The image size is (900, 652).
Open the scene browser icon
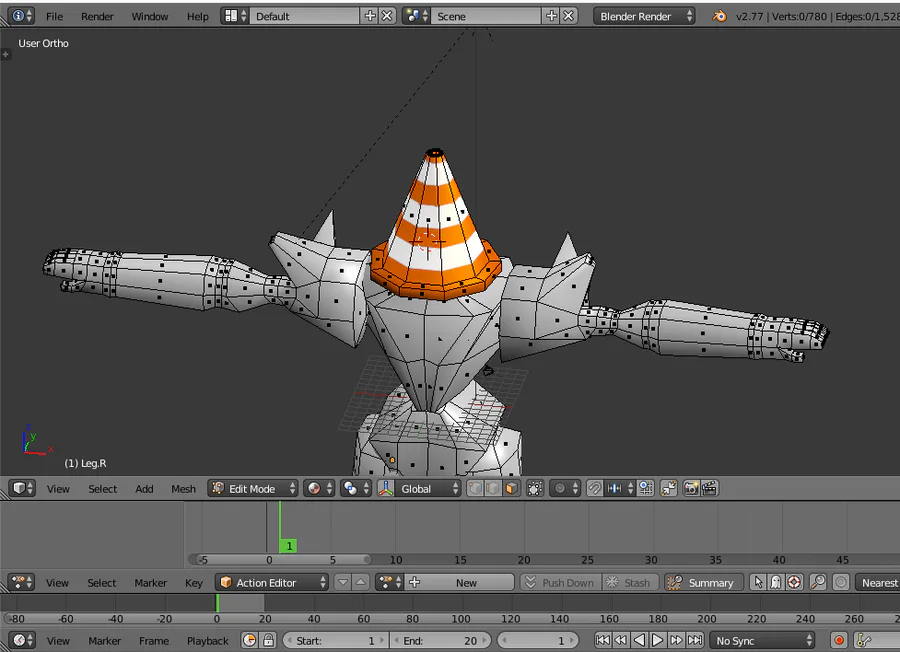(x=416, y=16)
